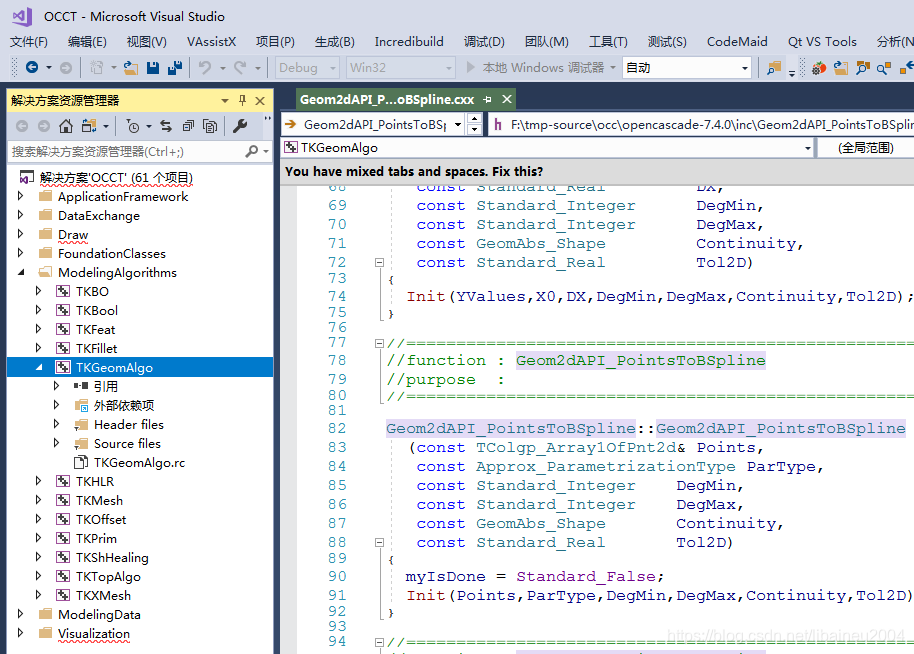Click the Navigate Forward arrow in main toolbar

[66, 68]
